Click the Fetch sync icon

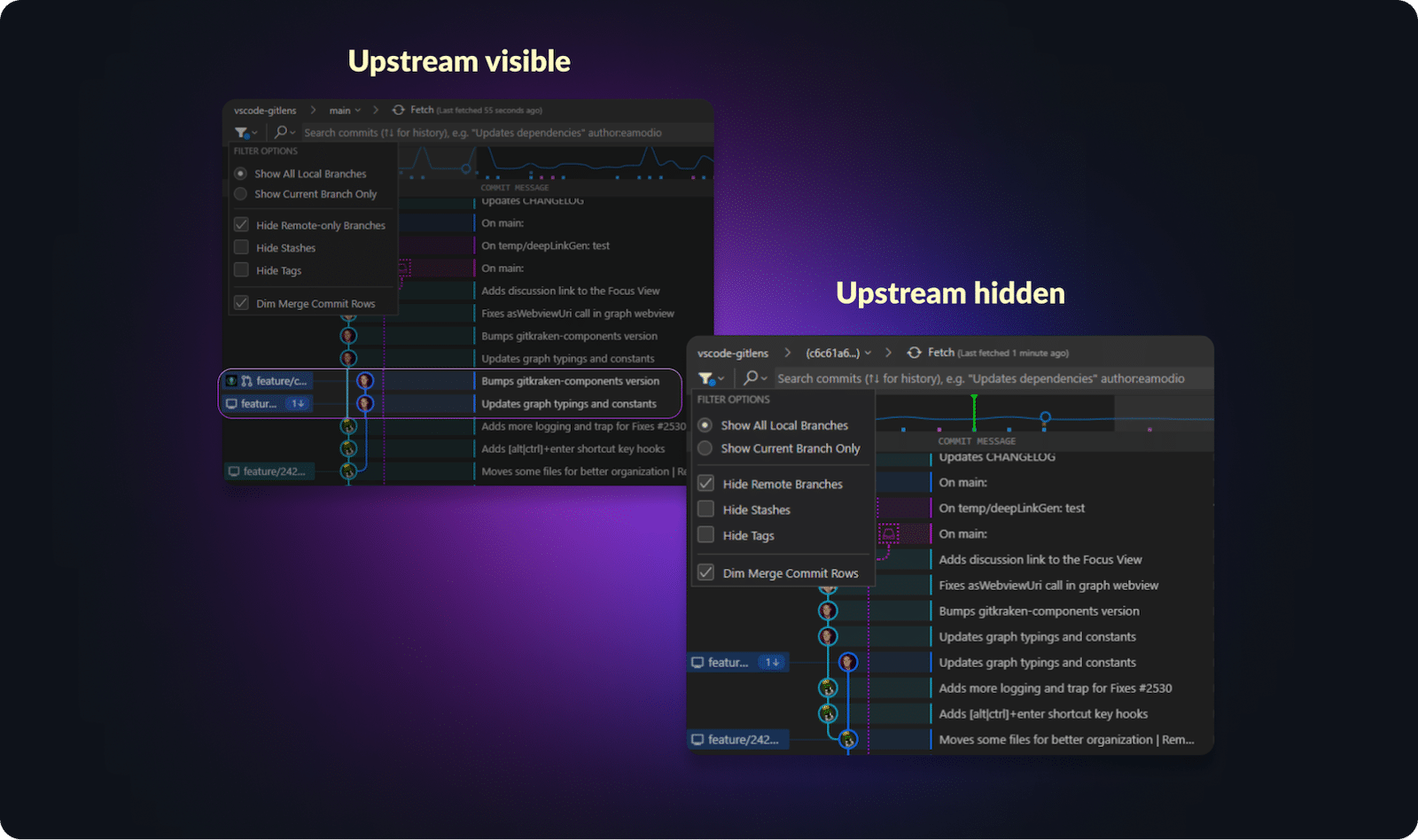[398, 109]
